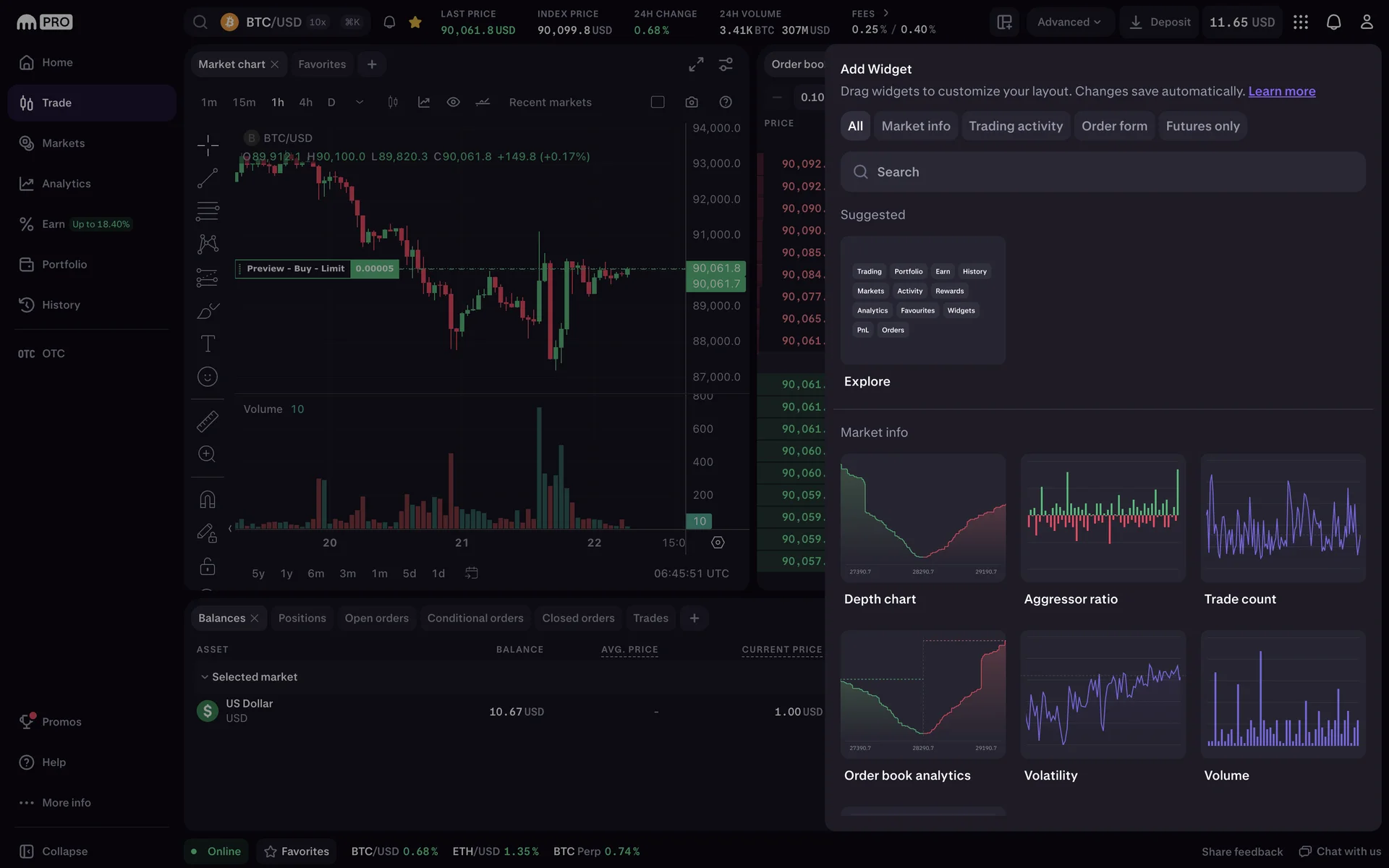Viewport: 1389px width, 868px height.
Task: Toggle the lock drawings tool
Action: click(208, 566)
